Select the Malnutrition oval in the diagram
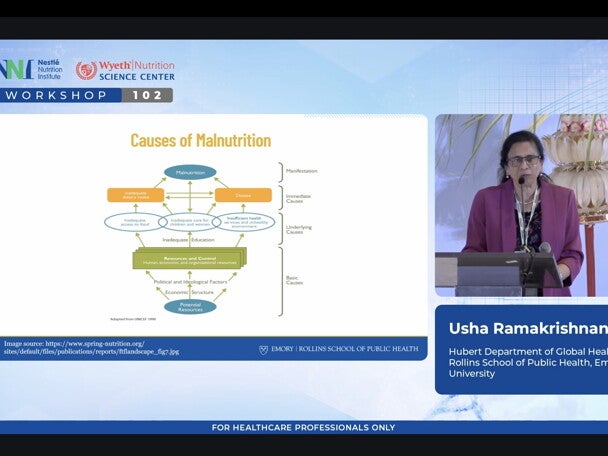The width and height of the screenshot is (608, 456). [x=190, y=173]
